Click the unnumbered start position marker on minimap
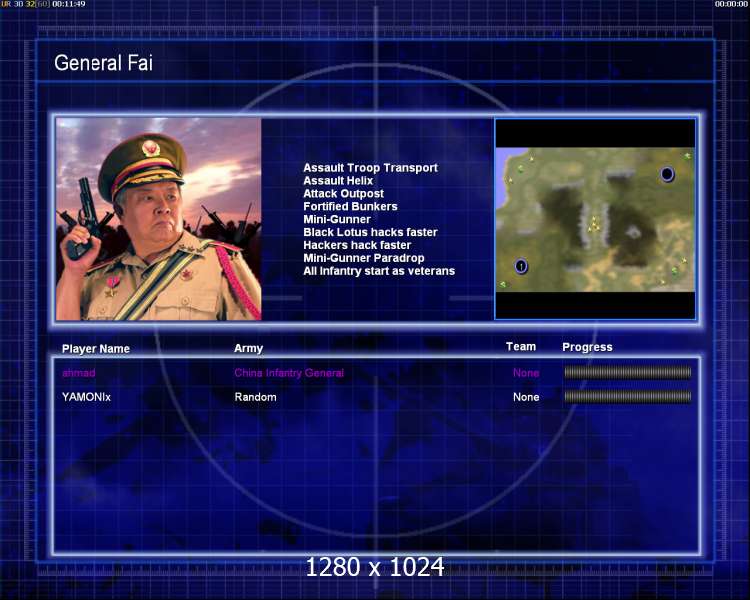 [x=667, y=174]
